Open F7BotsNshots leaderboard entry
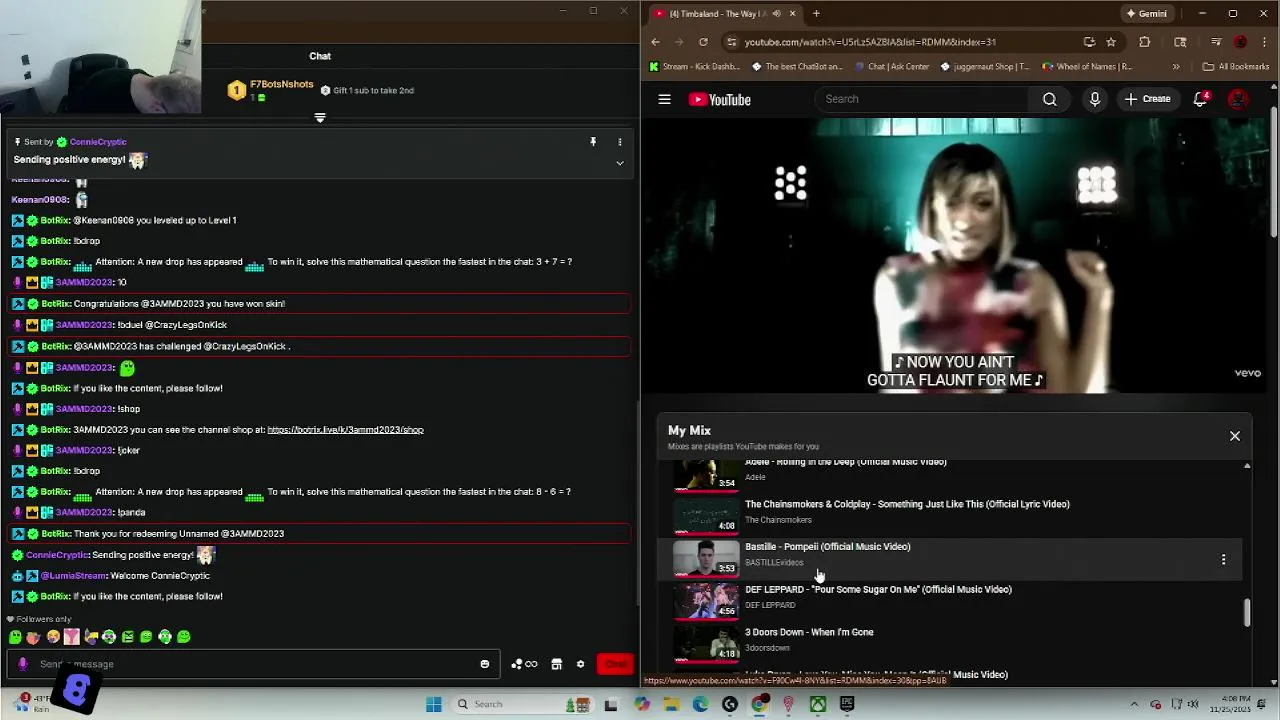1280x720 pixels. coord(271,90)
